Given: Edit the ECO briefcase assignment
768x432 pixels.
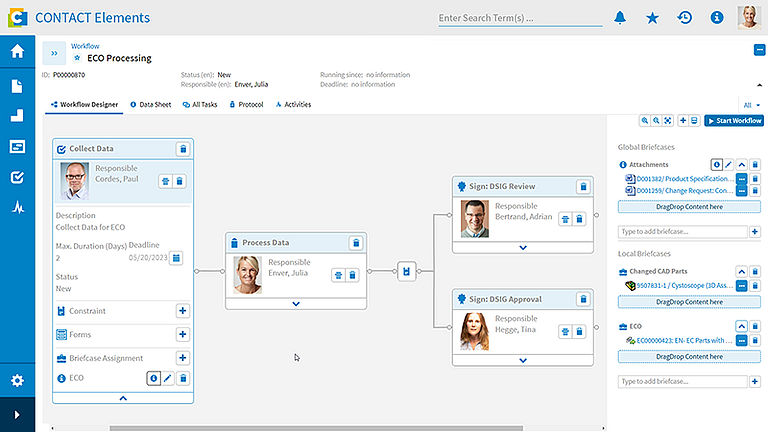Looking at the screenshot, I should [x=168, y=378].
